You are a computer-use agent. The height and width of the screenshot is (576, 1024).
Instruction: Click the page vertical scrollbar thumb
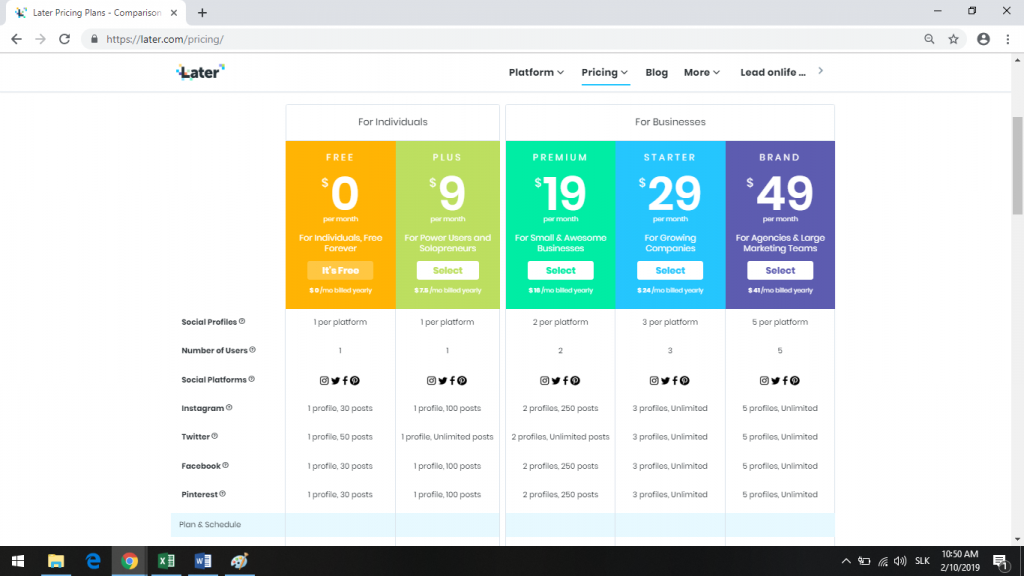pyautogui.click(x=1017, y=165)
